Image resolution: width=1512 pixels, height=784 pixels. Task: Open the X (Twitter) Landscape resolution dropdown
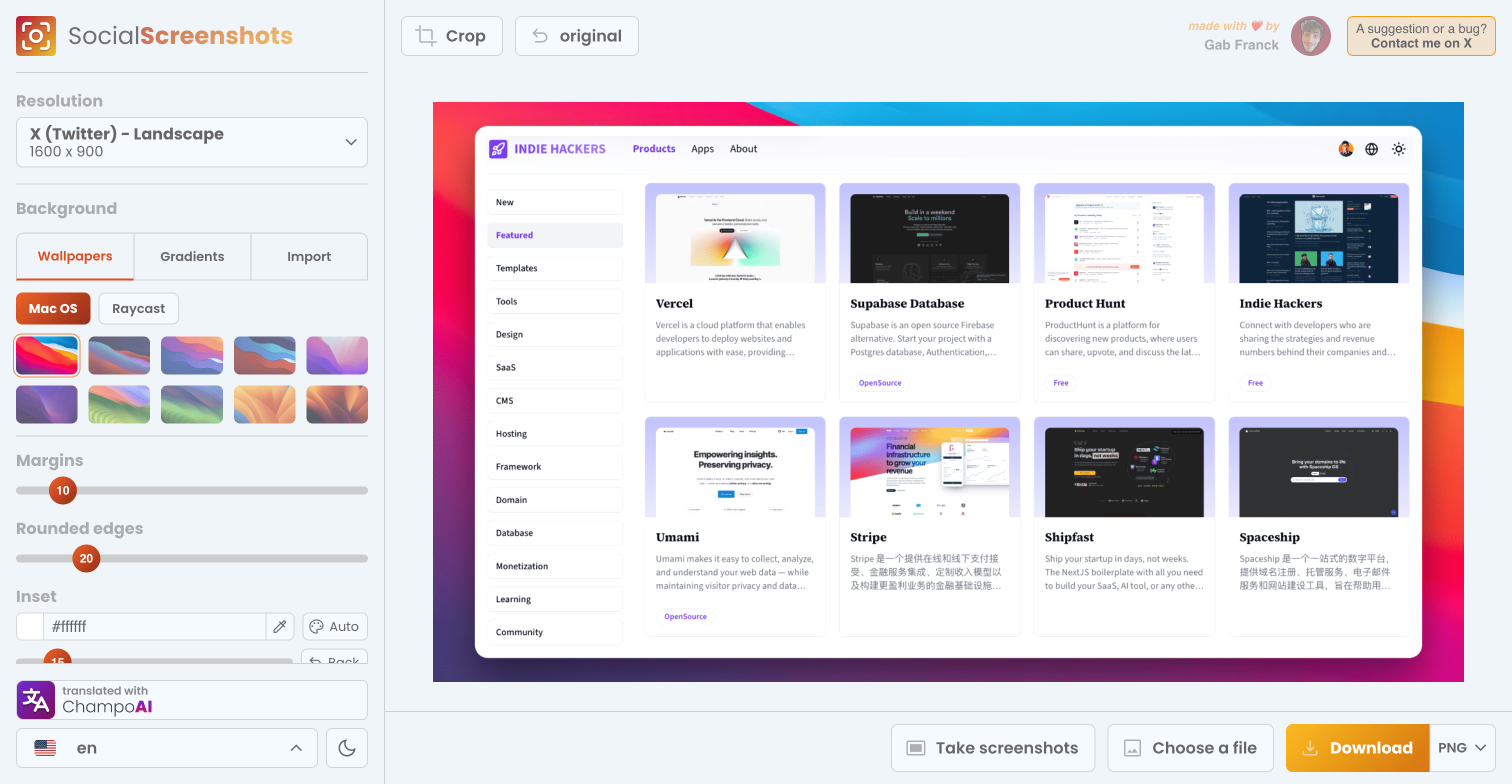(191, 142)
